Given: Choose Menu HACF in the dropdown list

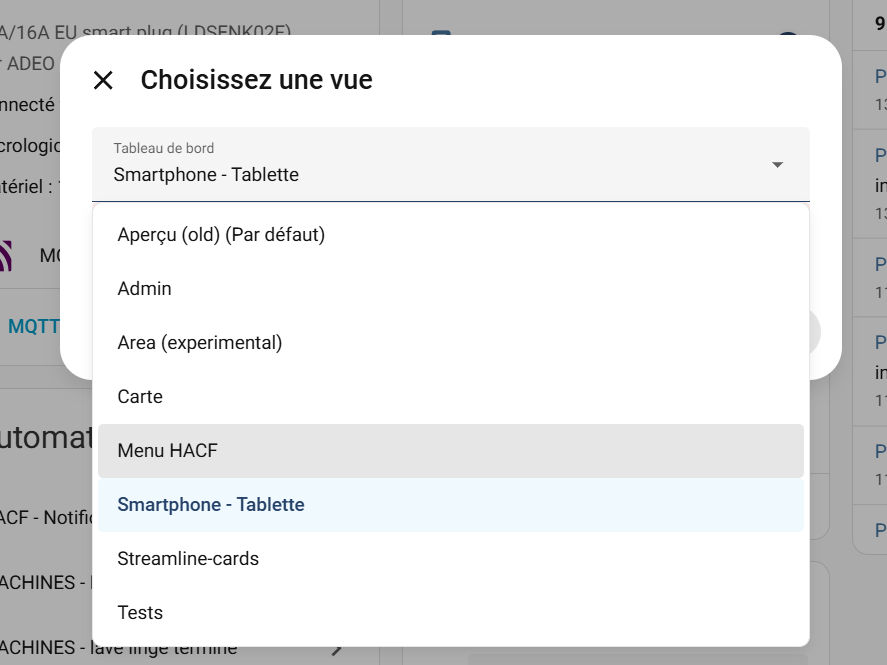Looking at the screenshot, I should point(167,451).
